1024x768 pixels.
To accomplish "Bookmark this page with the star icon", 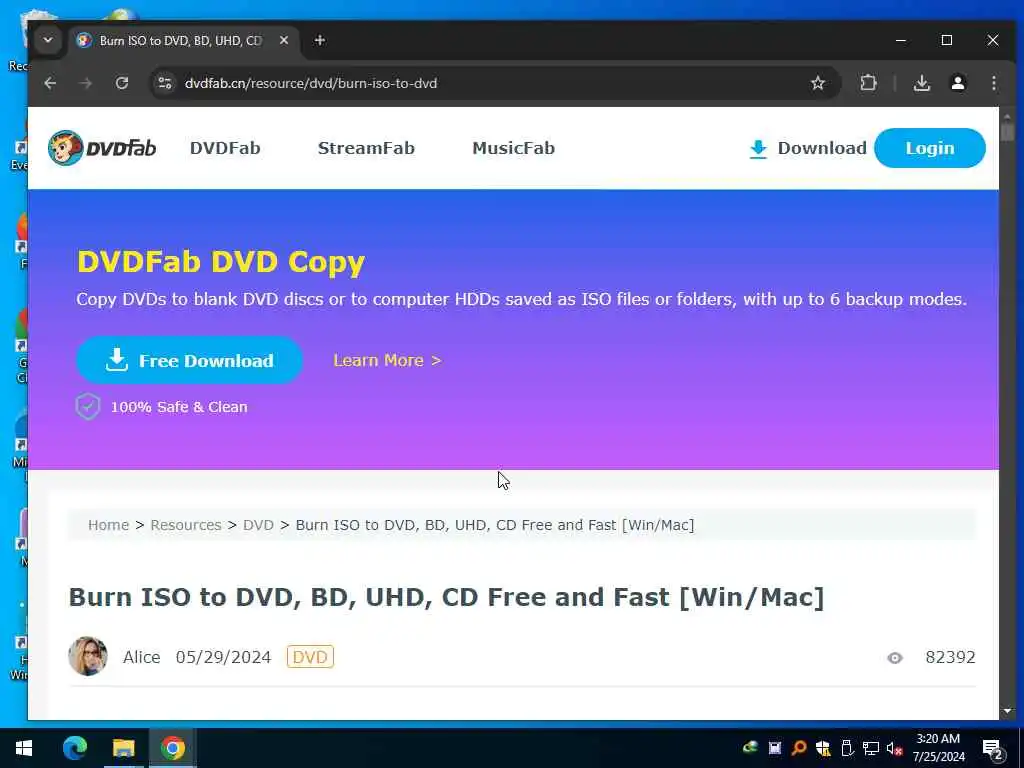I will (818, 83).
